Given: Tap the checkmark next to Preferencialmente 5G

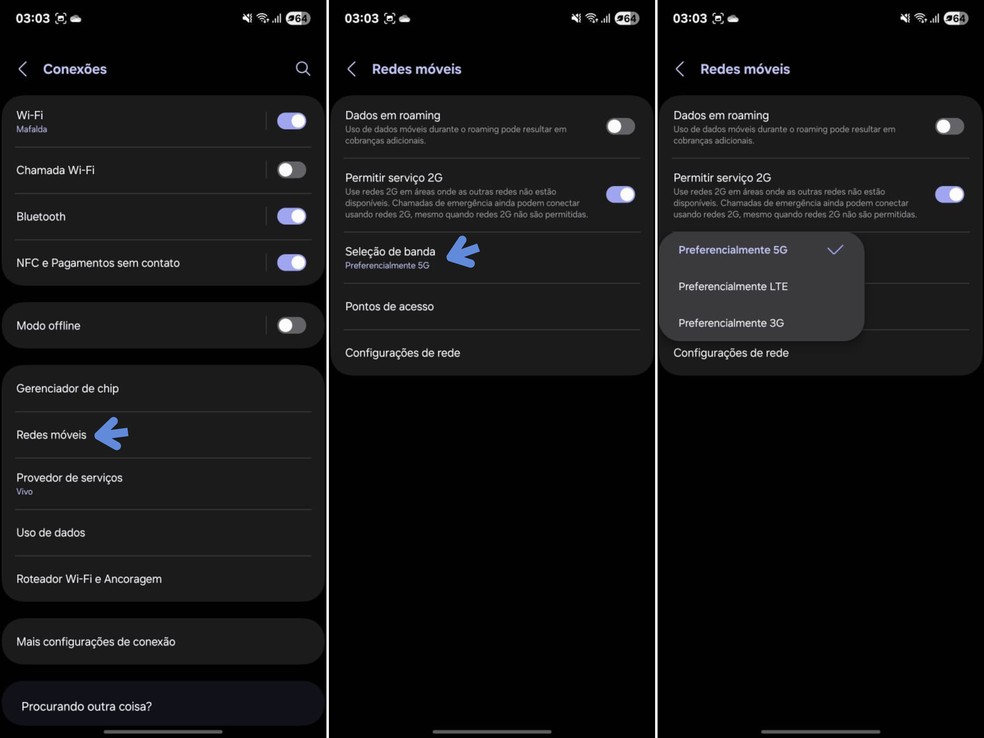Looking at the screenshot, I should [x=835, y=250].
